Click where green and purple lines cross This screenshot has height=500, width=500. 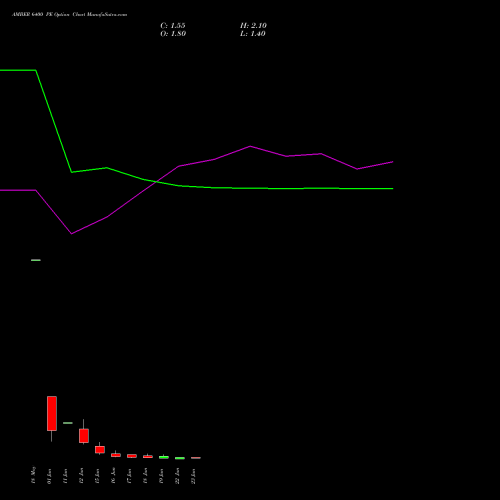[x=156, y=182]
